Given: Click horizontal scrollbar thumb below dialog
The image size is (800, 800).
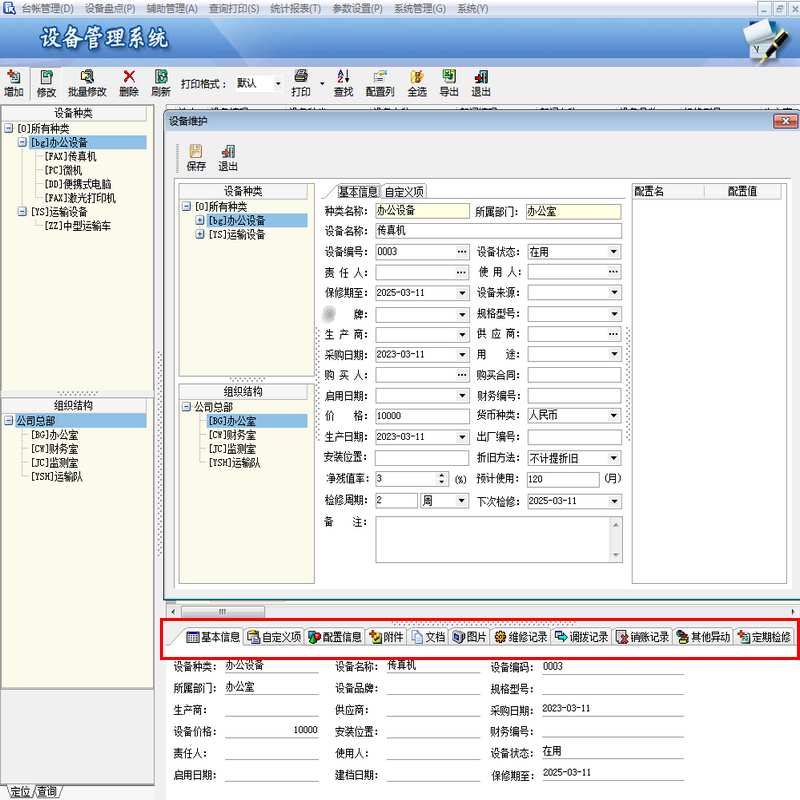Looking at the screenshot, I should 223,611.
